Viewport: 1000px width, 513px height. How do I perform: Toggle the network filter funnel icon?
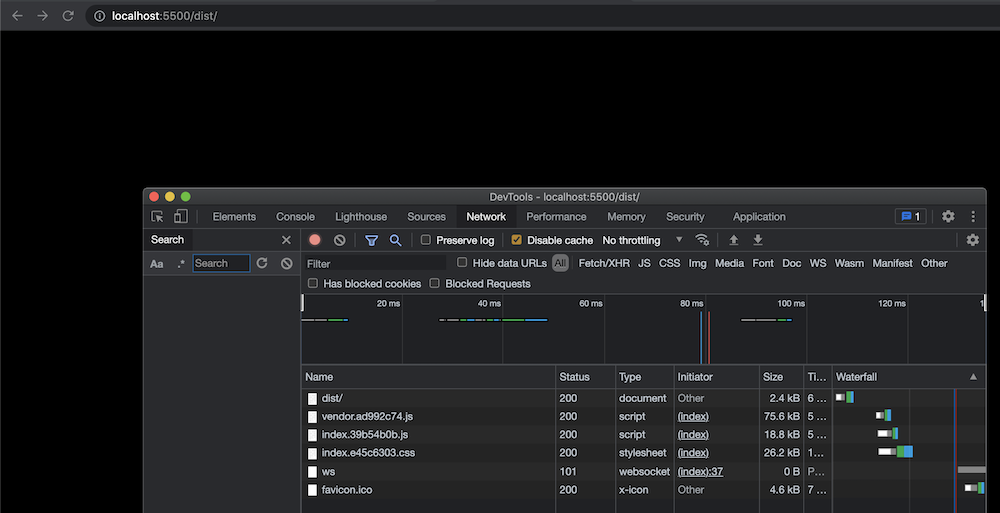(371, 241)
